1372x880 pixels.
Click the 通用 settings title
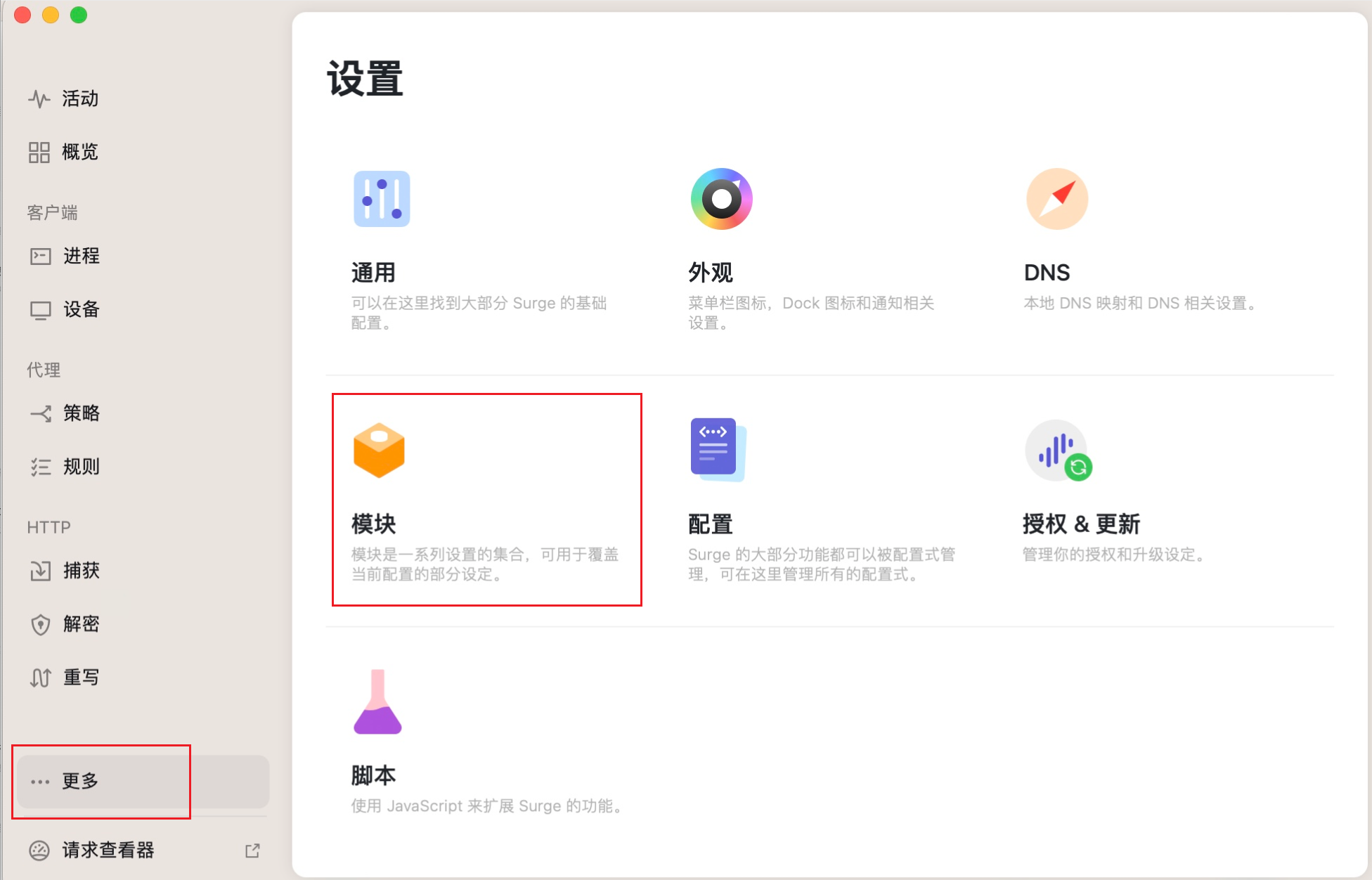pyautogui.click(x=374, y=273)
